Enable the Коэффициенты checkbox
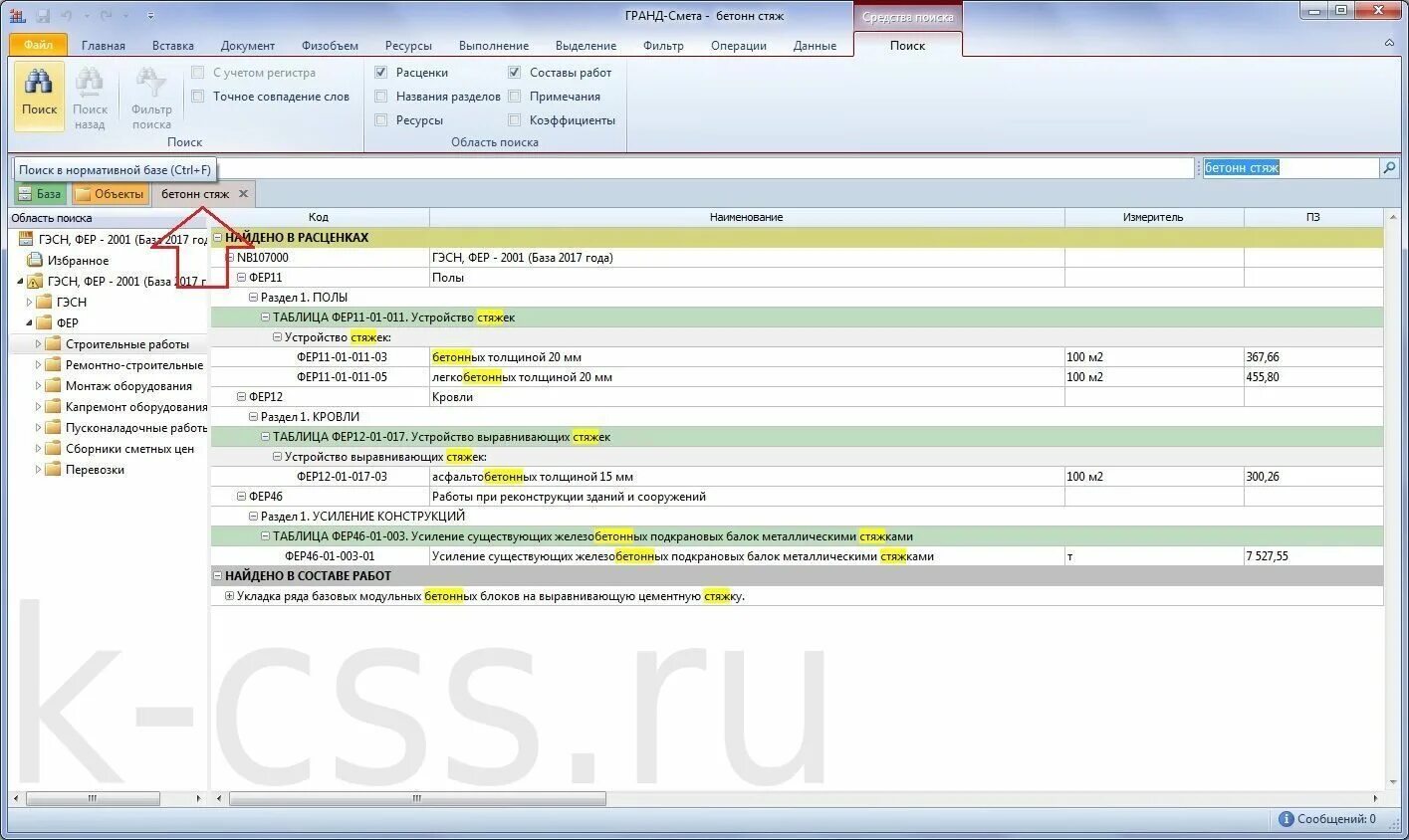Image resolution: width=1409 pixels, height=840 pixels. pyautogui.click(x=515, y=120)
